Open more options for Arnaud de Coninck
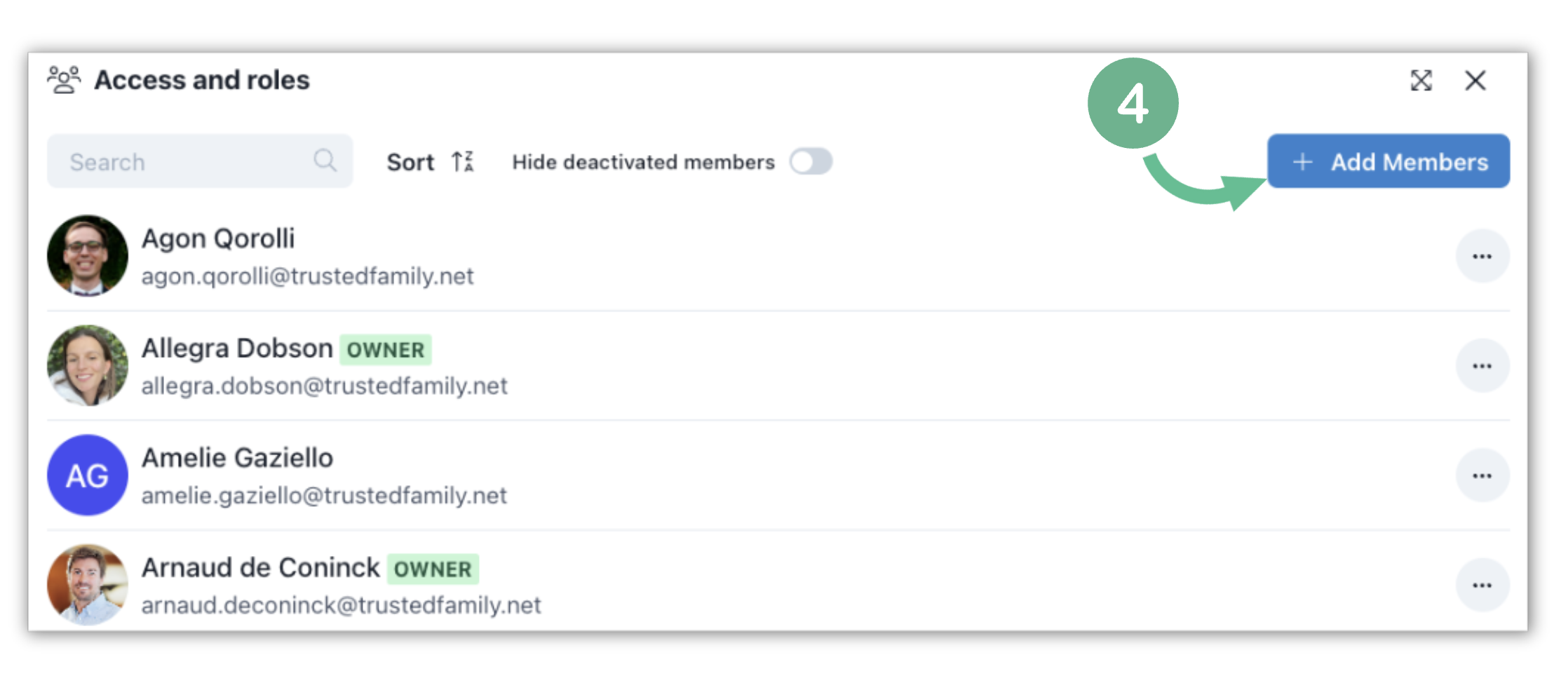 point(1482,586)
